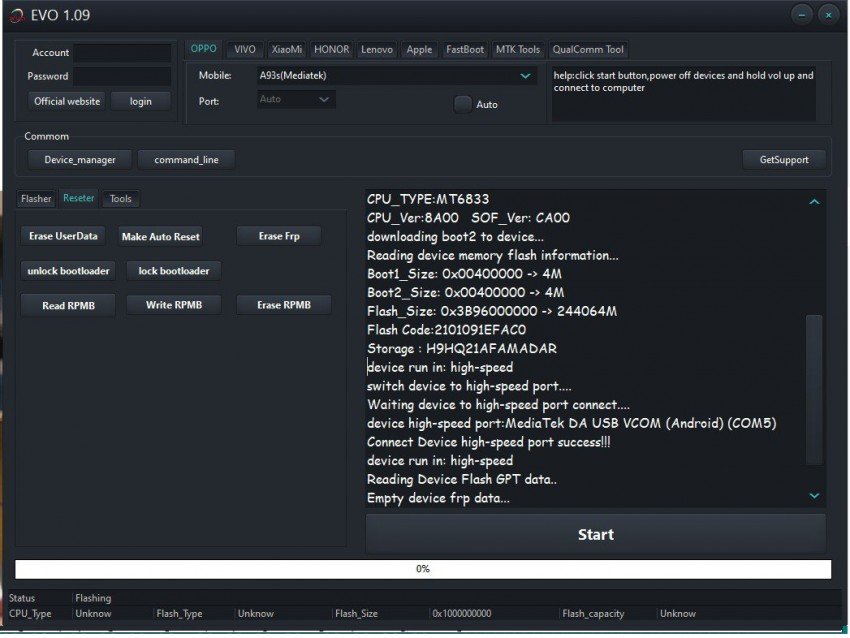The width and height of the screenshot is (850, 638).
Task: Select the Flasher tab
Action: pyautogui.click(x=36, y=198)
